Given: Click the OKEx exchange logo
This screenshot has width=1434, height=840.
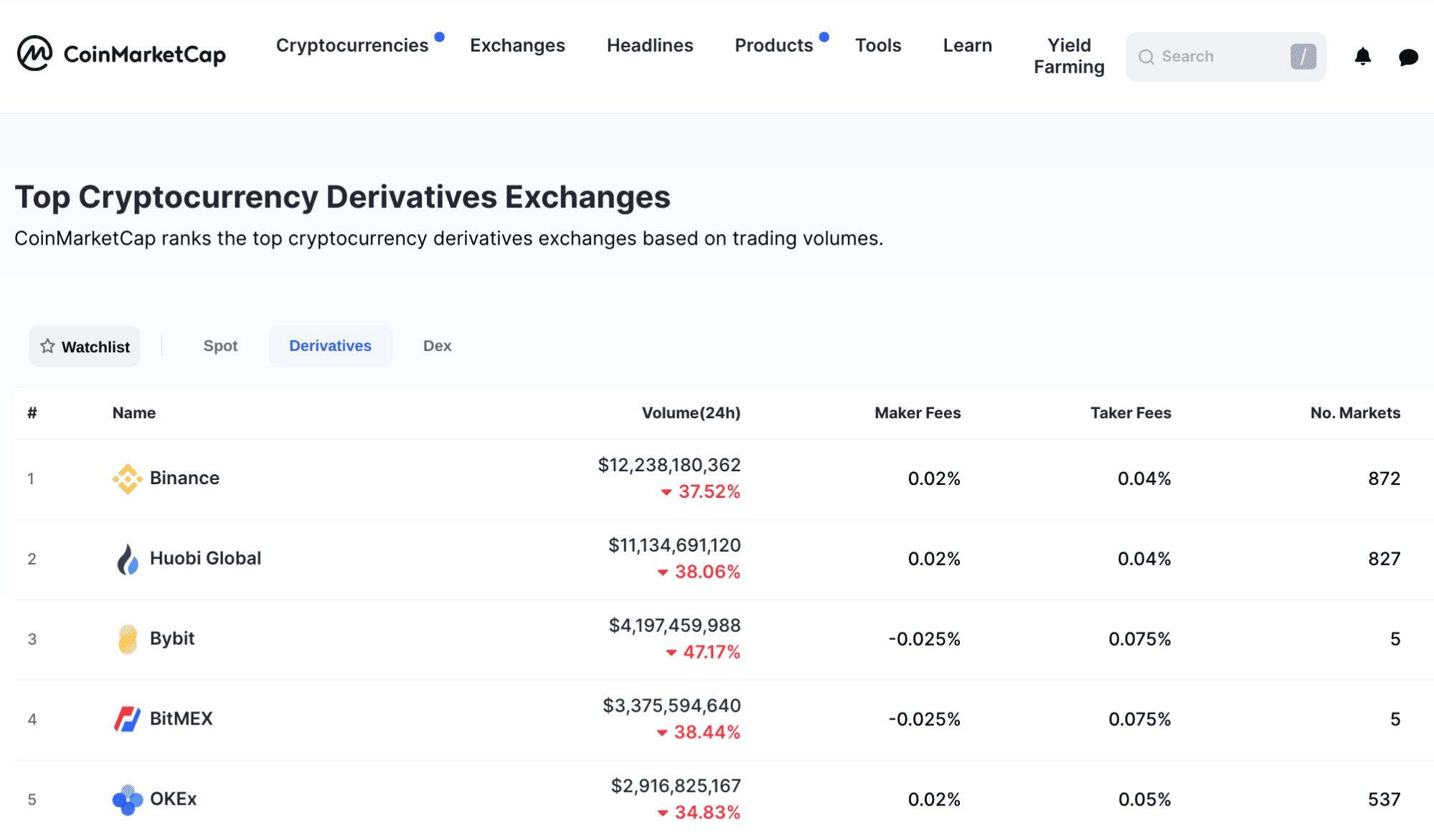Looking at the screenshot, I should tap(128, 799).
